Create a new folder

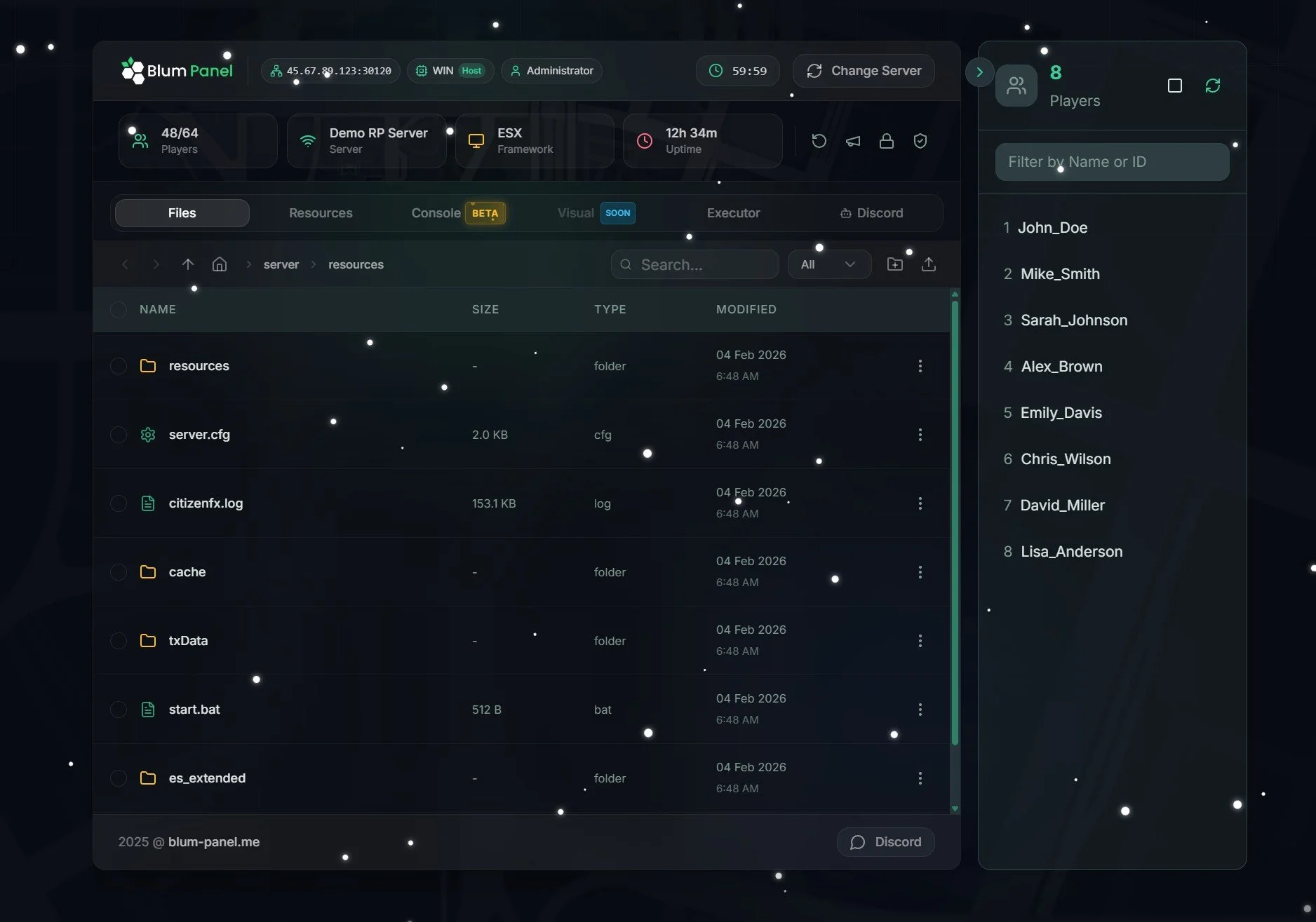pyautogui.click(x=894, y=264)
